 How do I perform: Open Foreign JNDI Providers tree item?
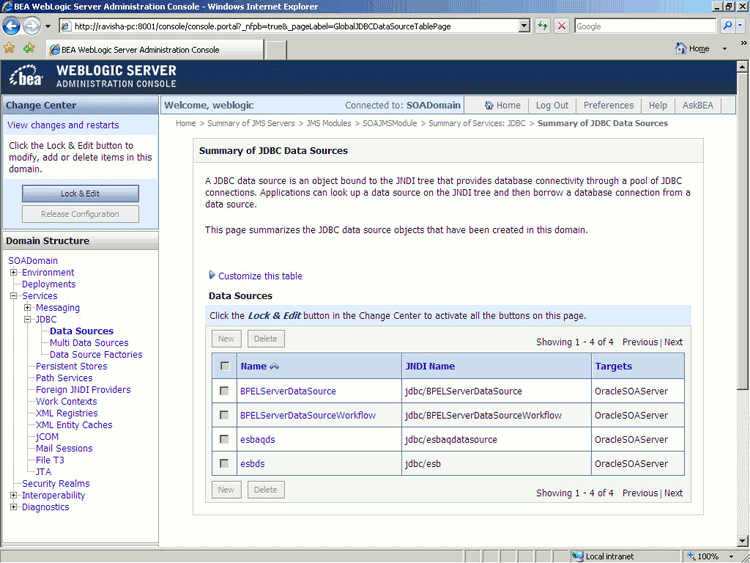tap(83, 389)
